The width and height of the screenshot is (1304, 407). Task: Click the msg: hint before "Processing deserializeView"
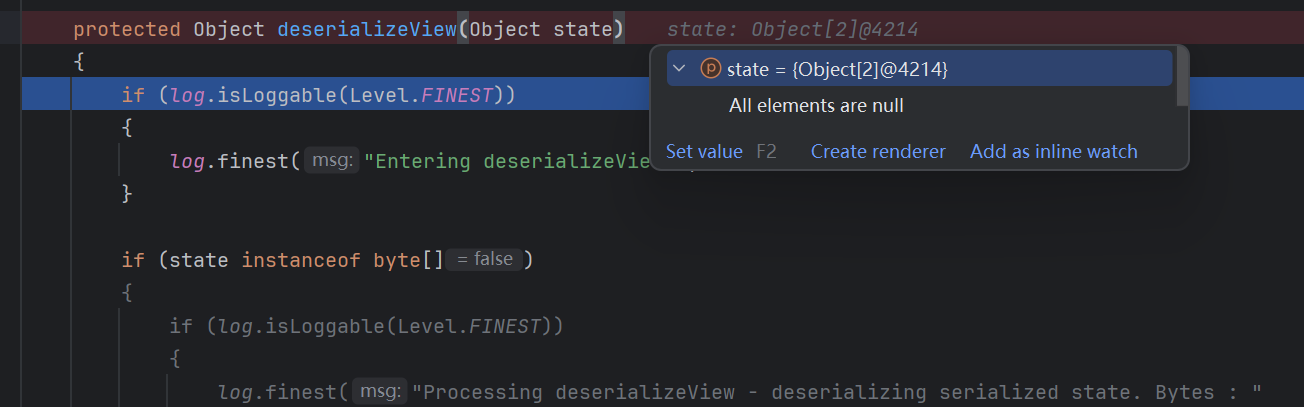(x=380, y=392)
